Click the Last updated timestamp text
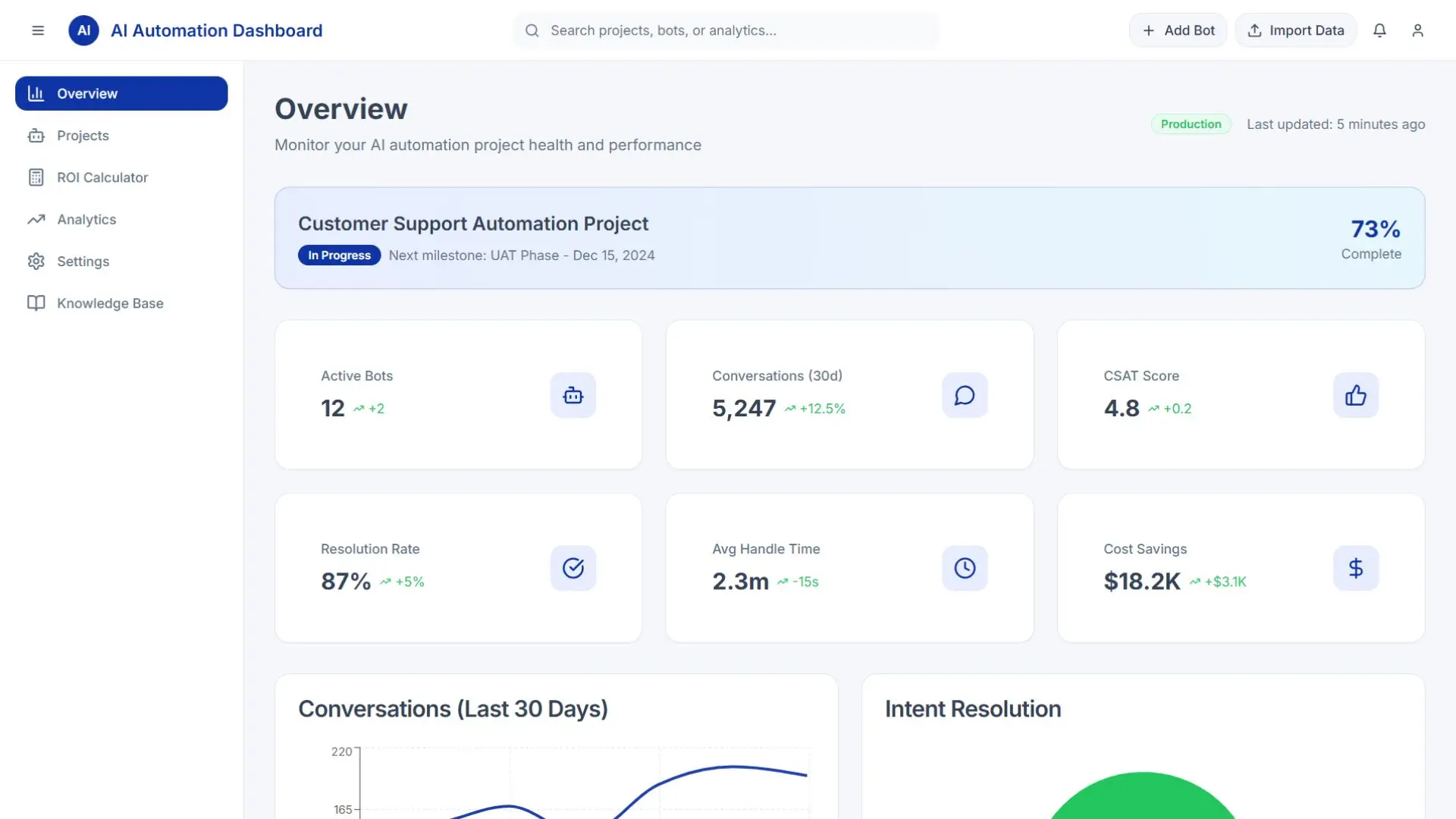 (x=1336, y=124)
